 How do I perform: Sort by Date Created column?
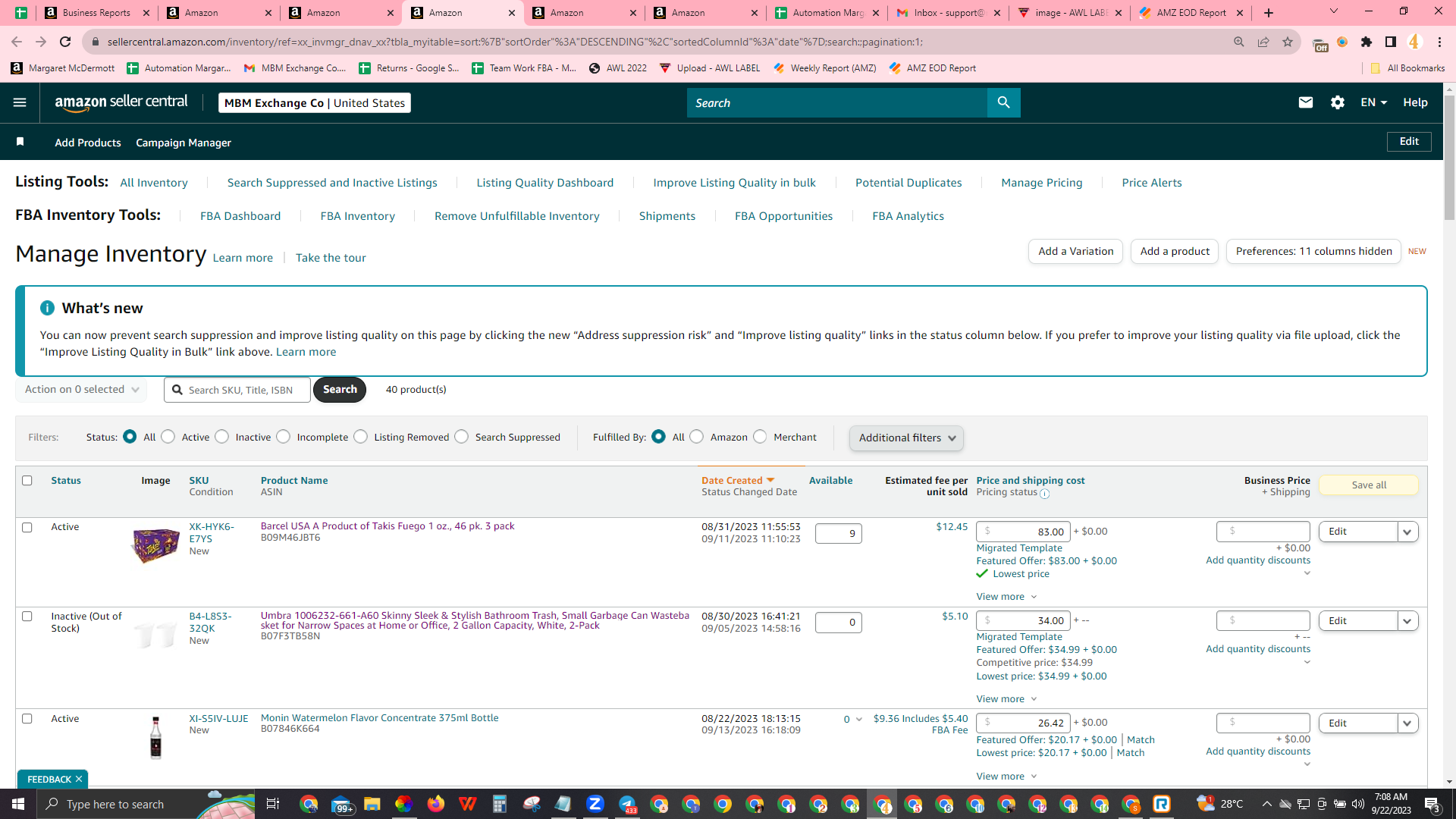(737, 480)
